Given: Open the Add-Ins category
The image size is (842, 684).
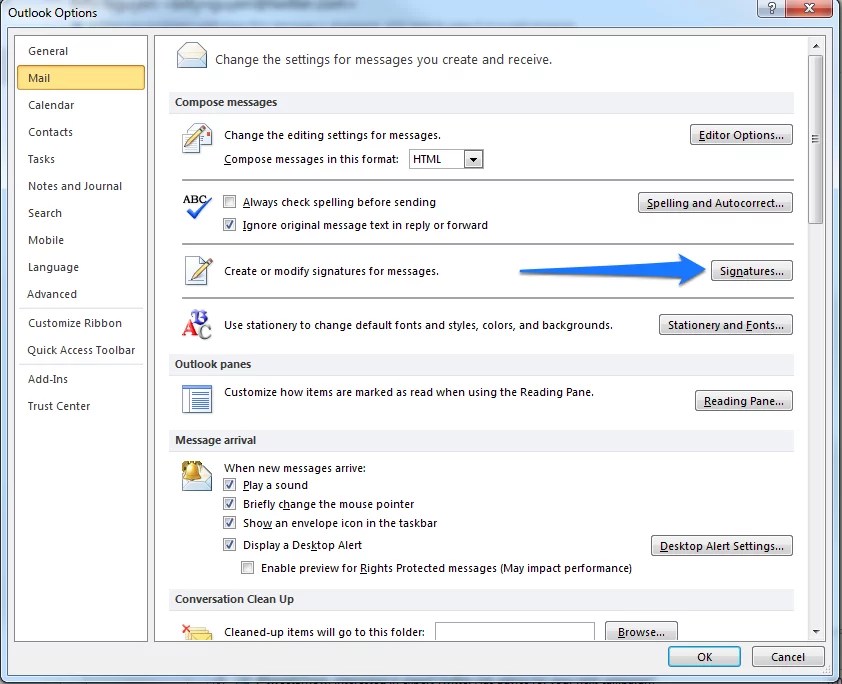Looking at the screenshot, I should 81,379.
